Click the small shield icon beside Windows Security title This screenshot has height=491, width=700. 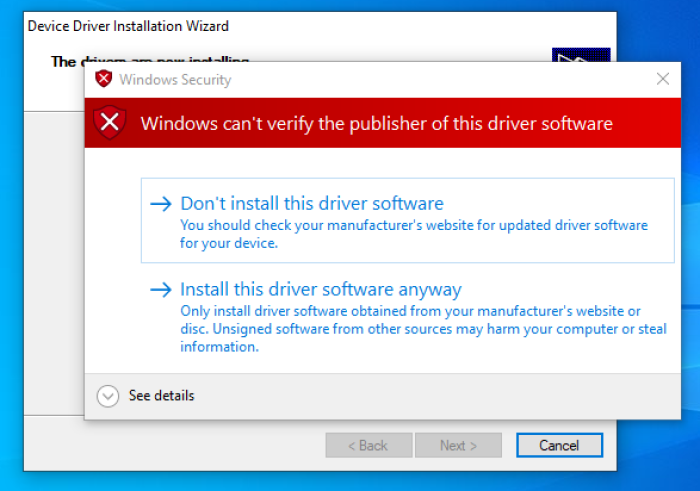103,79
